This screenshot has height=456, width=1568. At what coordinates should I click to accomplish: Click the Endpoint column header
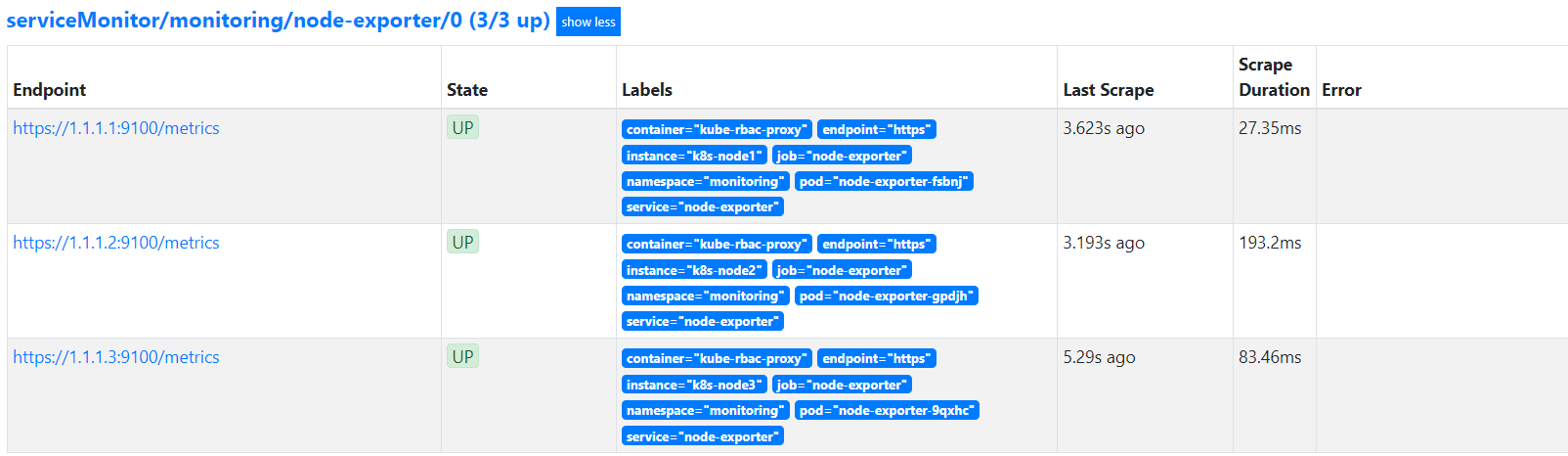[50, 90]
